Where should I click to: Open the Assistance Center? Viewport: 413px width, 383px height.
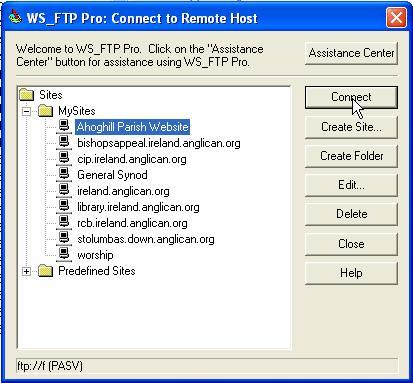click(x=351, y=53)
